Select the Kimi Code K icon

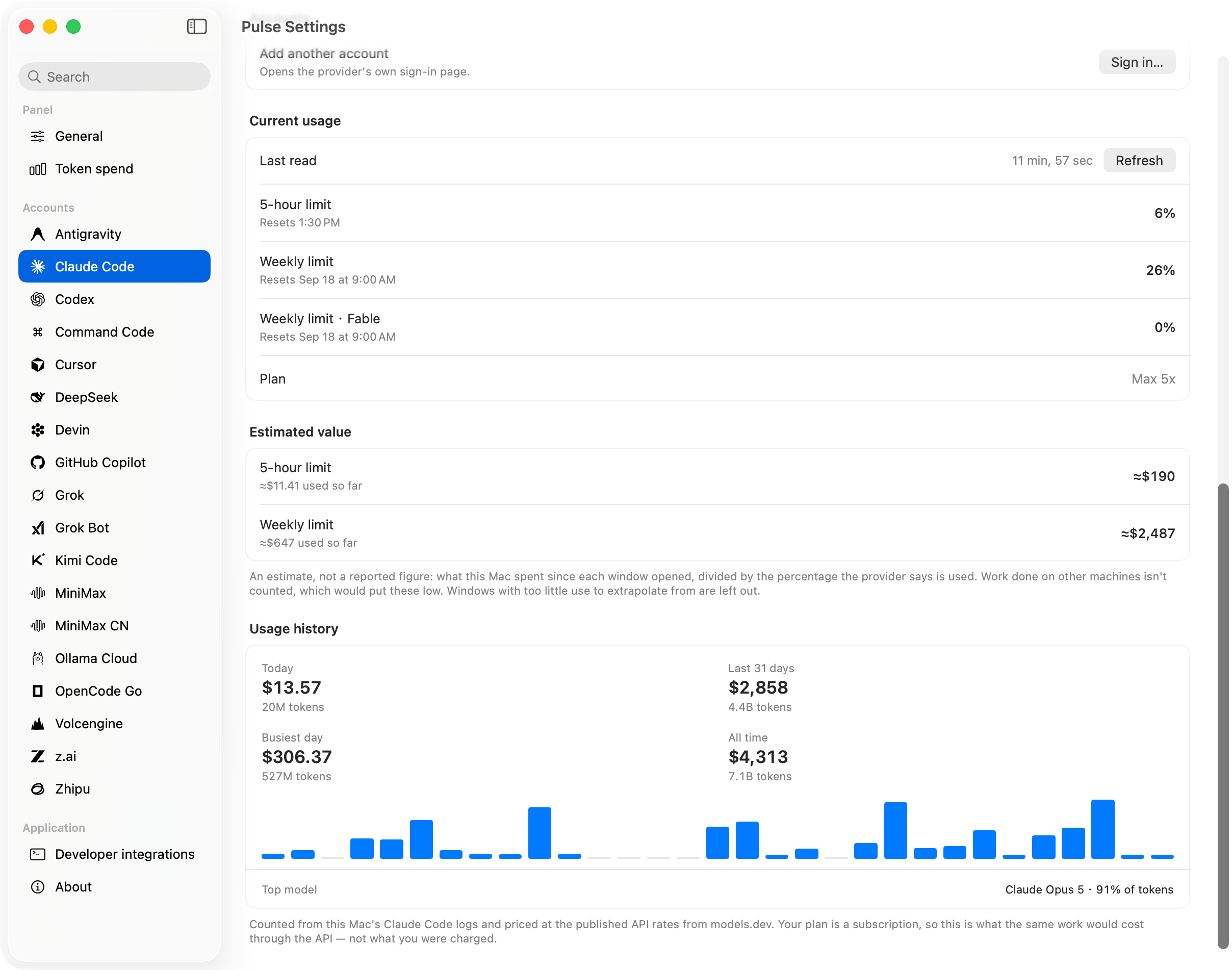pyautogui.click(x=37, y=560)
